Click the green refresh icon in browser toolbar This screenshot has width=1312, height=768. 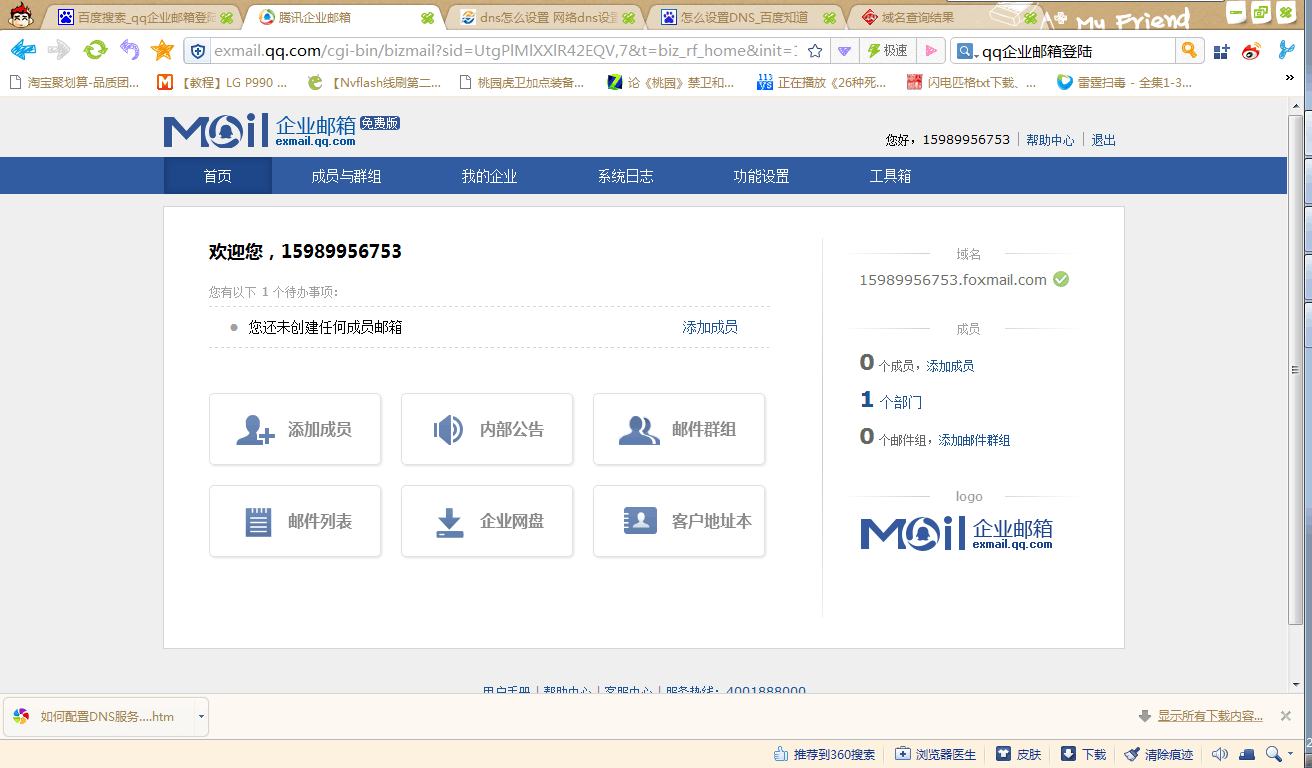(x=95, y=50)
